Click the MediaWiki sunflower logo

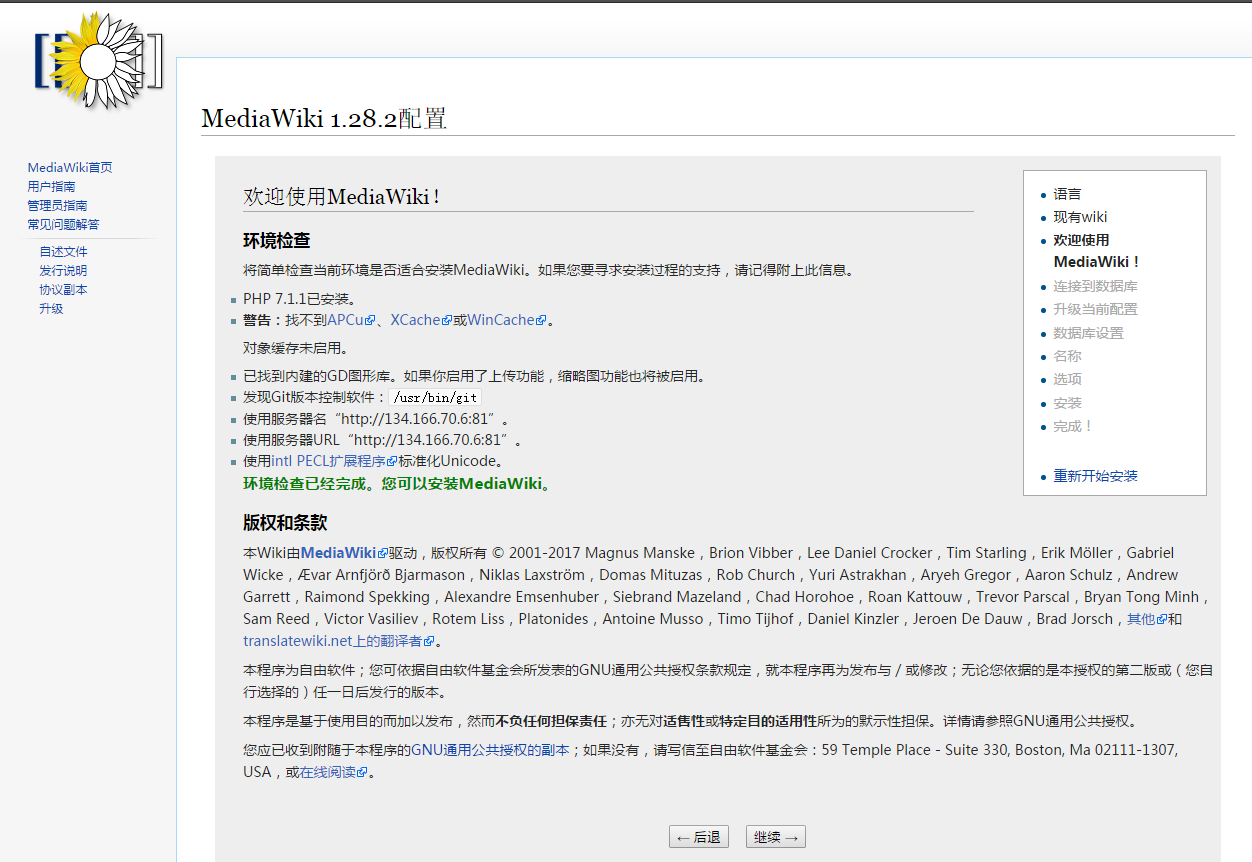click(x=97, y=60)
